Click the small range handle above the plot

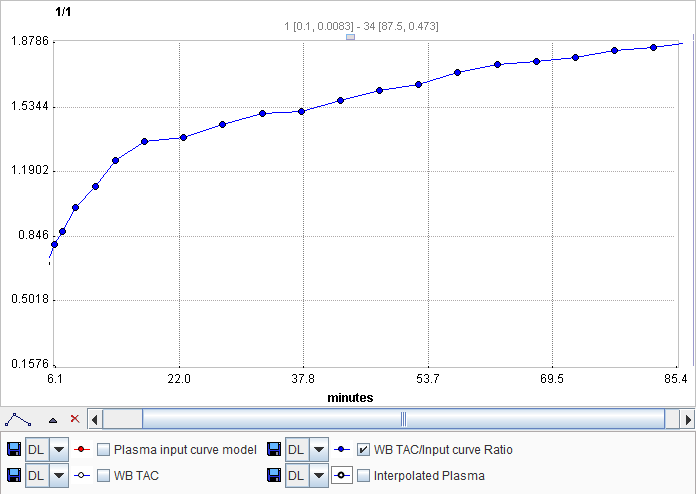350,37
